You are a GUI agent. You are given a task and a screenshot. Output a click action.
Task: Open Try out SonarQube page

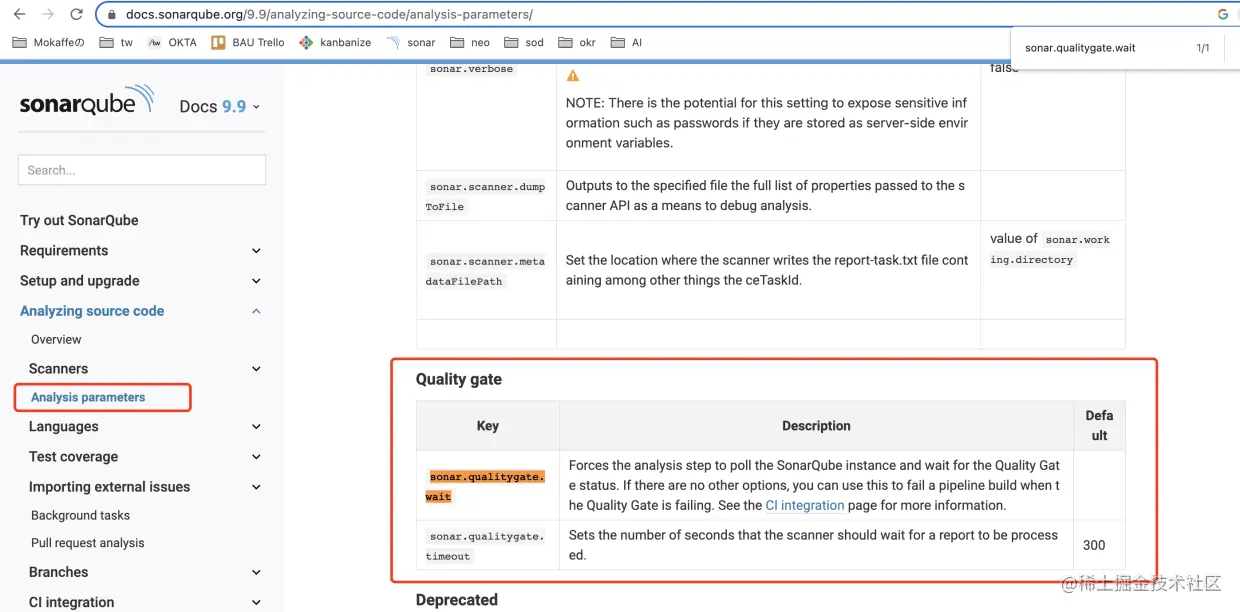point(79,220)
